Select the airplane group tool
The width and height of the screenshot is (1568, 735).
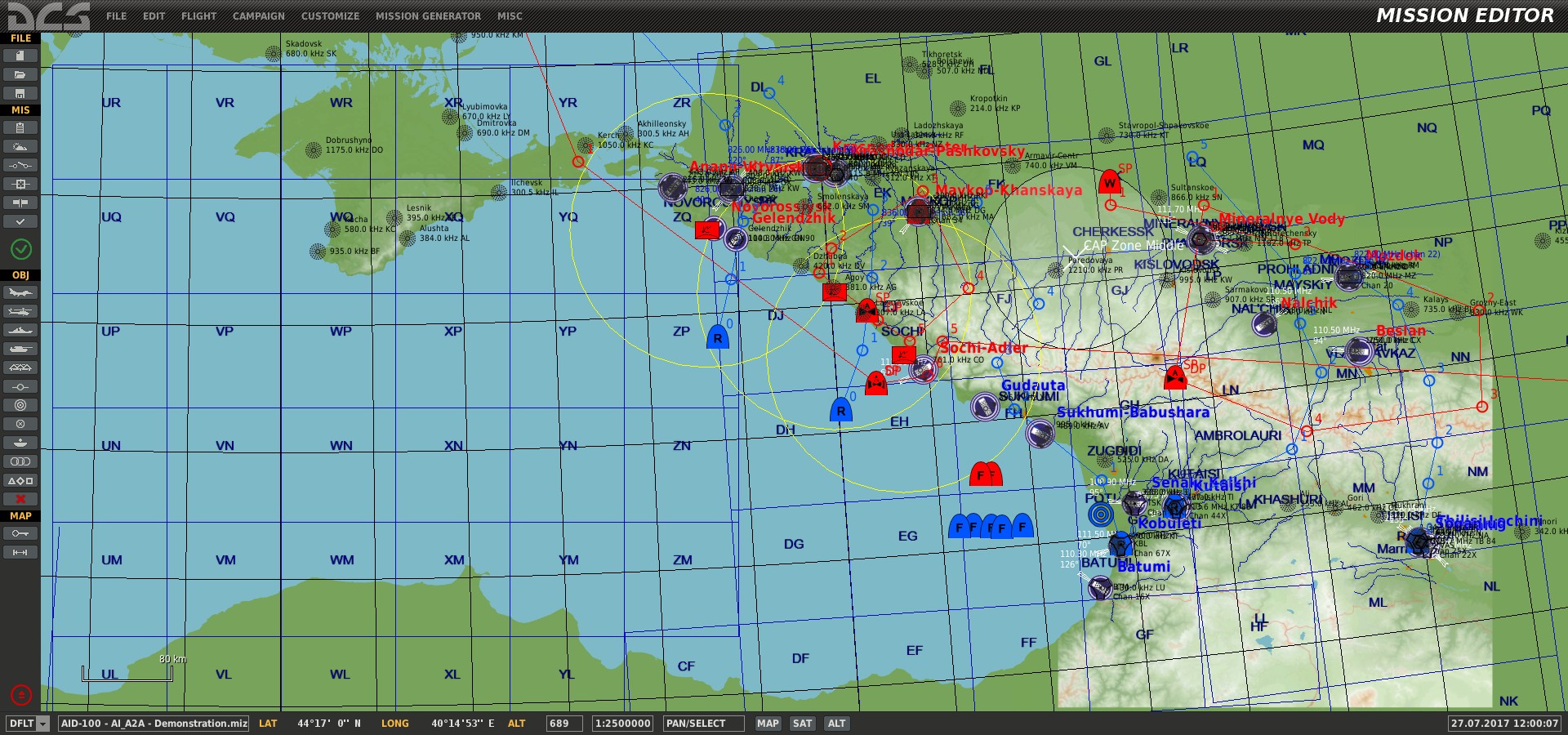(20, 292)
